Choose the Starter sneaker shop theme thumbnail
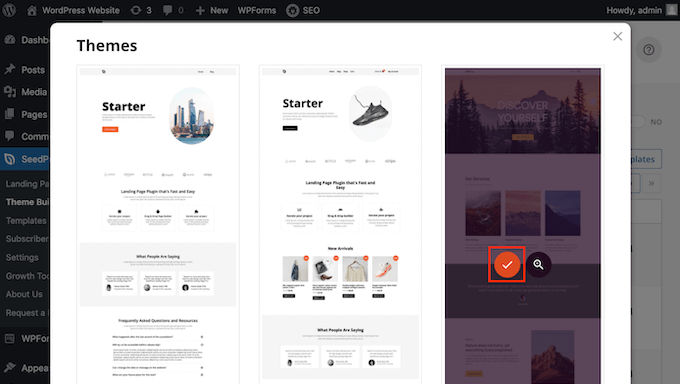Screen dimensions: 680x384 [340, 225]
